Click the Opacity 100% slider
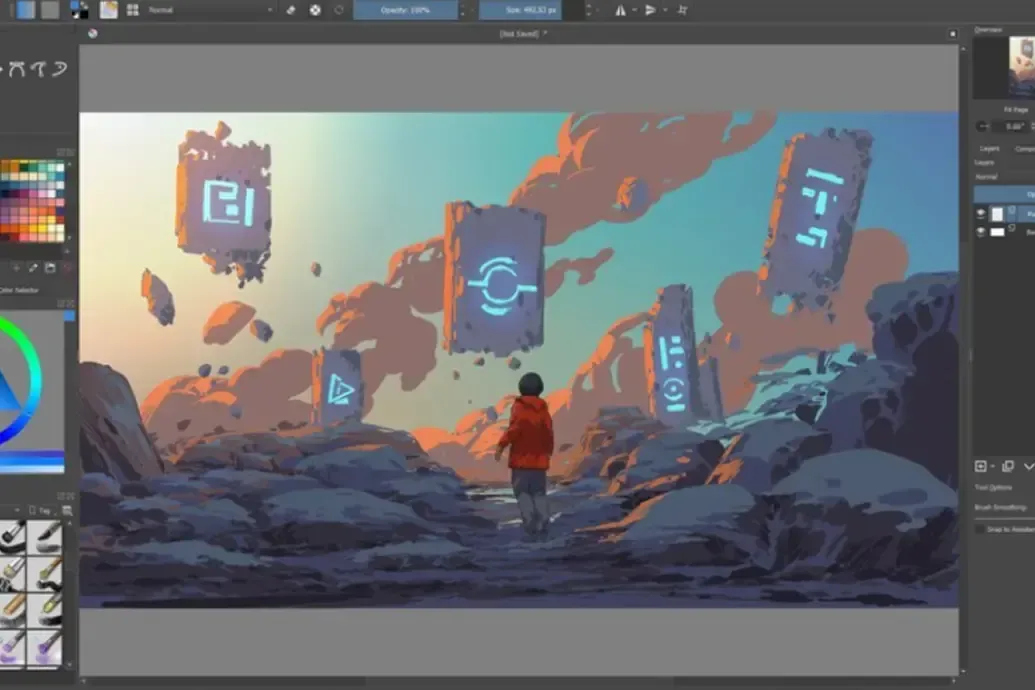 pyautogui.click(x=405, y=10)
